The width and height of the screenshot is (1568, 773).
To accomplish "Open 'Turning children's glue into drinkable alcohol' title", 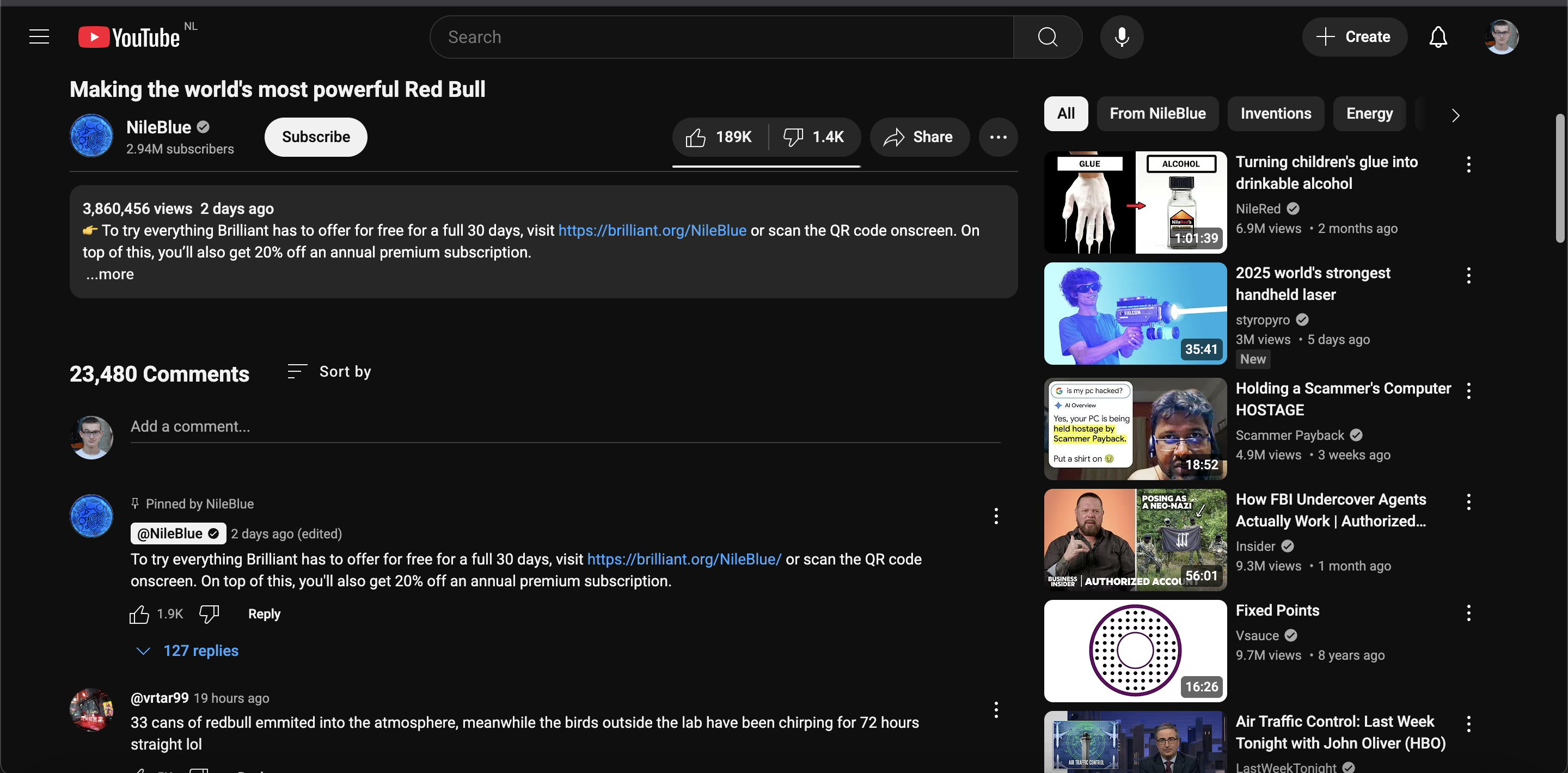I will pos(1326,173).
